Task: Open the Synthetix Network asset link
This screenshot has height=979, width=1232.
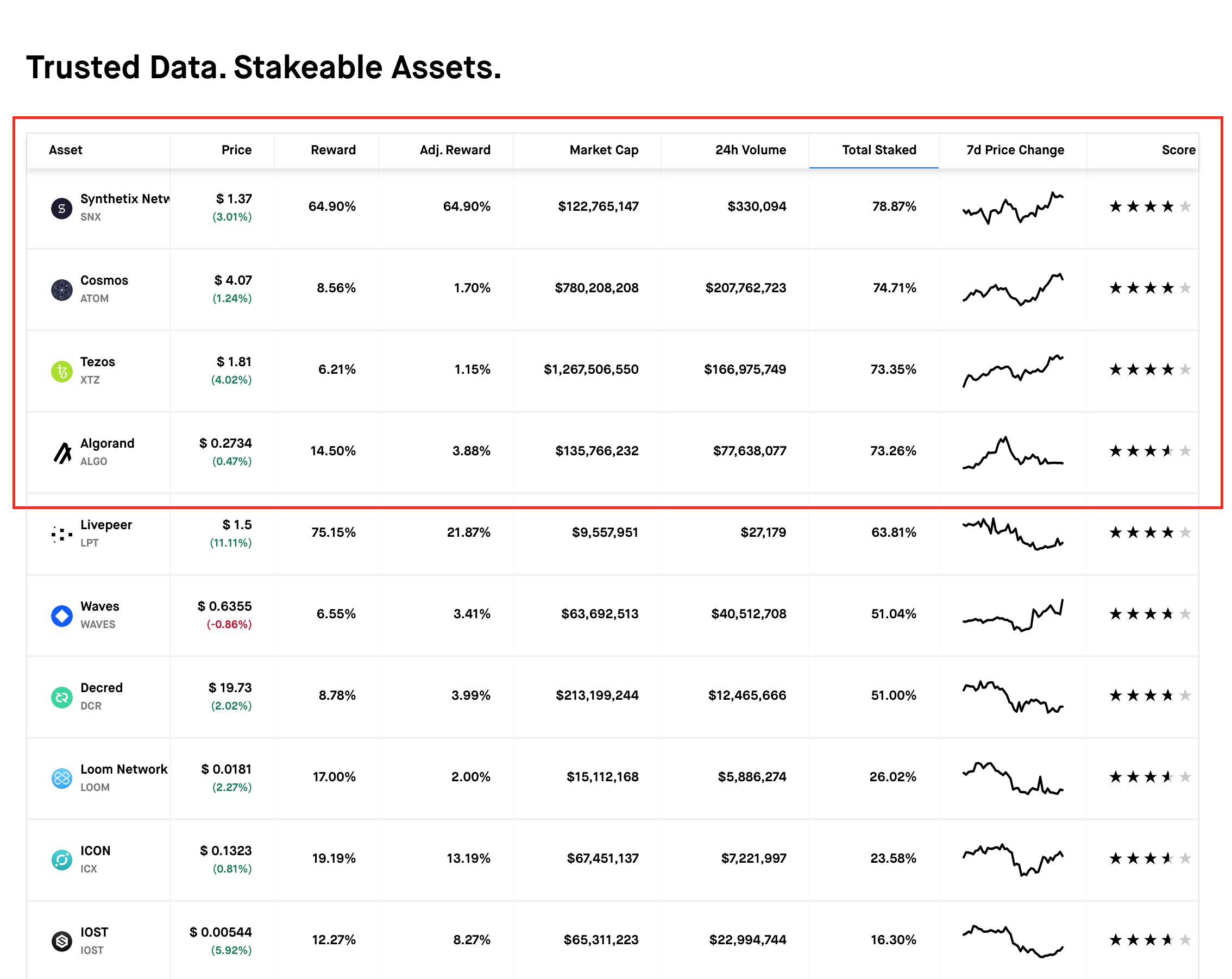Action: [125, 199]
